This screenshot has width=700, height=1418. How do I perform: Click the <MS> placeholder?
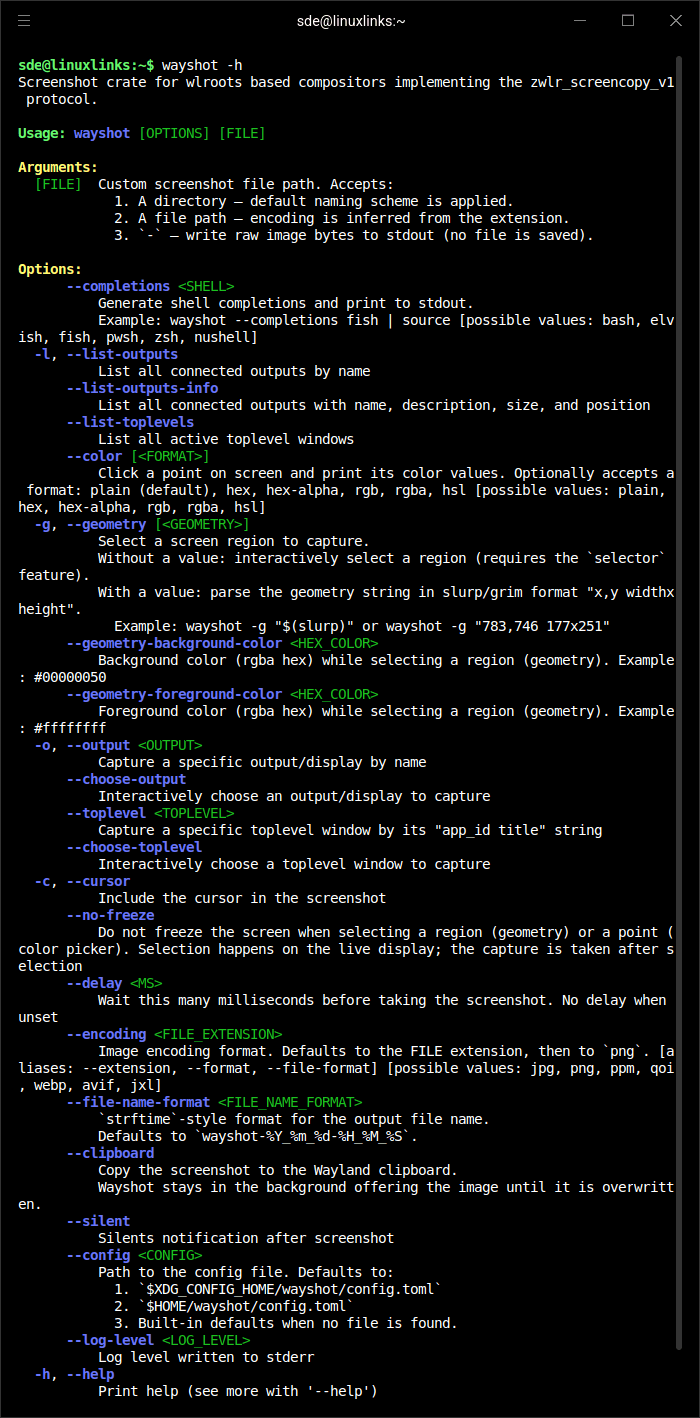point(146,983)
